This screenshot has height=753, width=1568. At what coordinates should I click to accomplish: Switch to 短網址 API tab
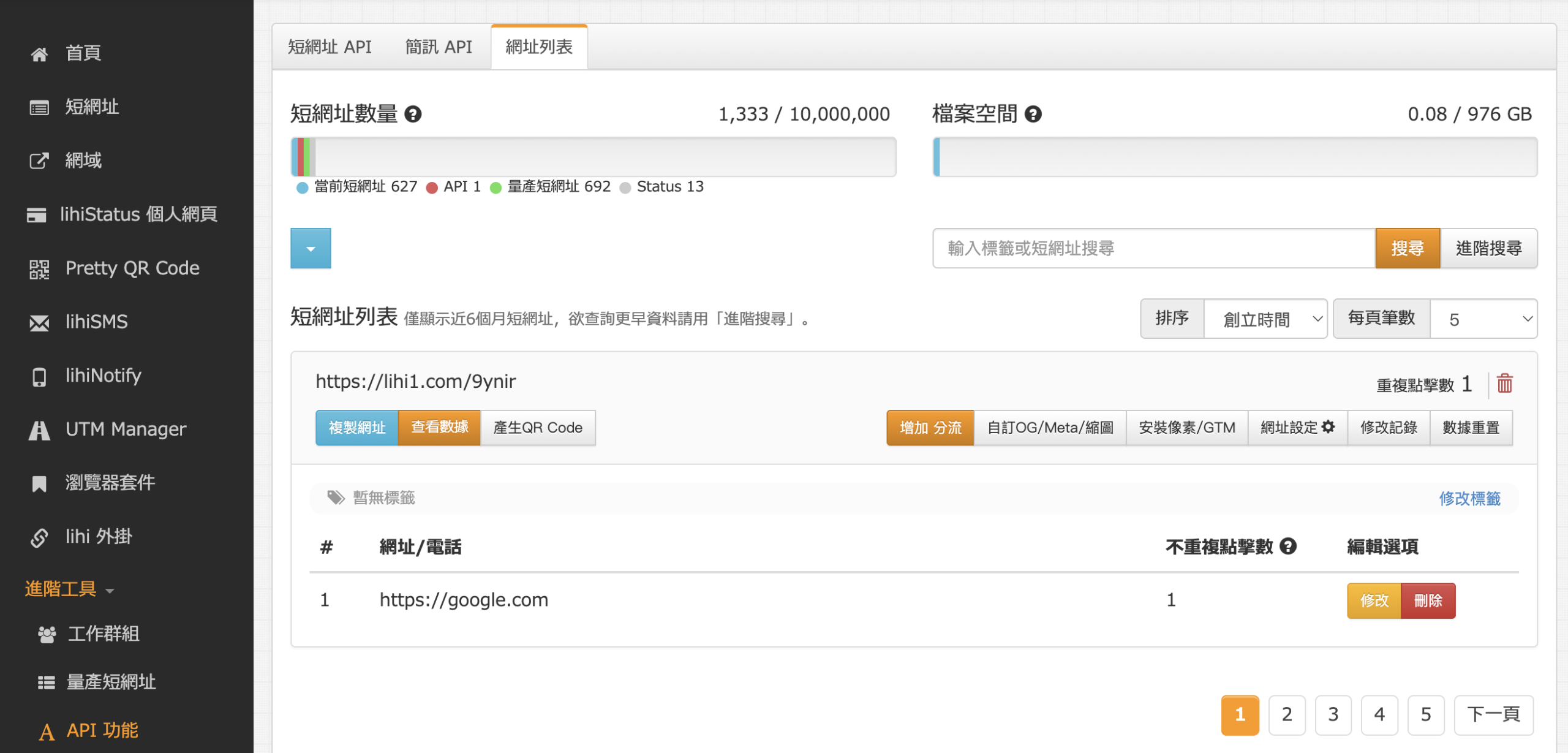point(330,47)
